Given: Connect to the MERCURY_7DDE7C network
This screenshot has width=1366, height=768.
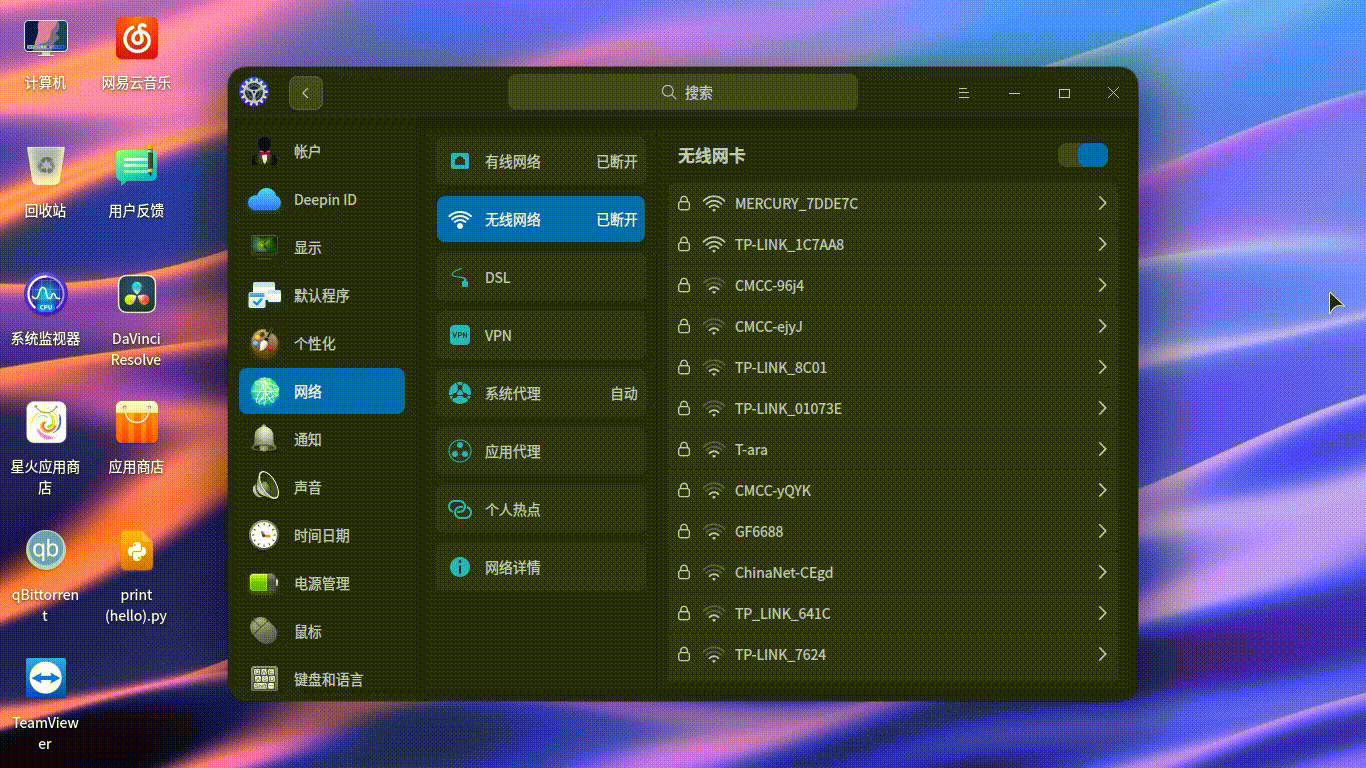Looking at the screenshot, I should (x=893, y=204).
